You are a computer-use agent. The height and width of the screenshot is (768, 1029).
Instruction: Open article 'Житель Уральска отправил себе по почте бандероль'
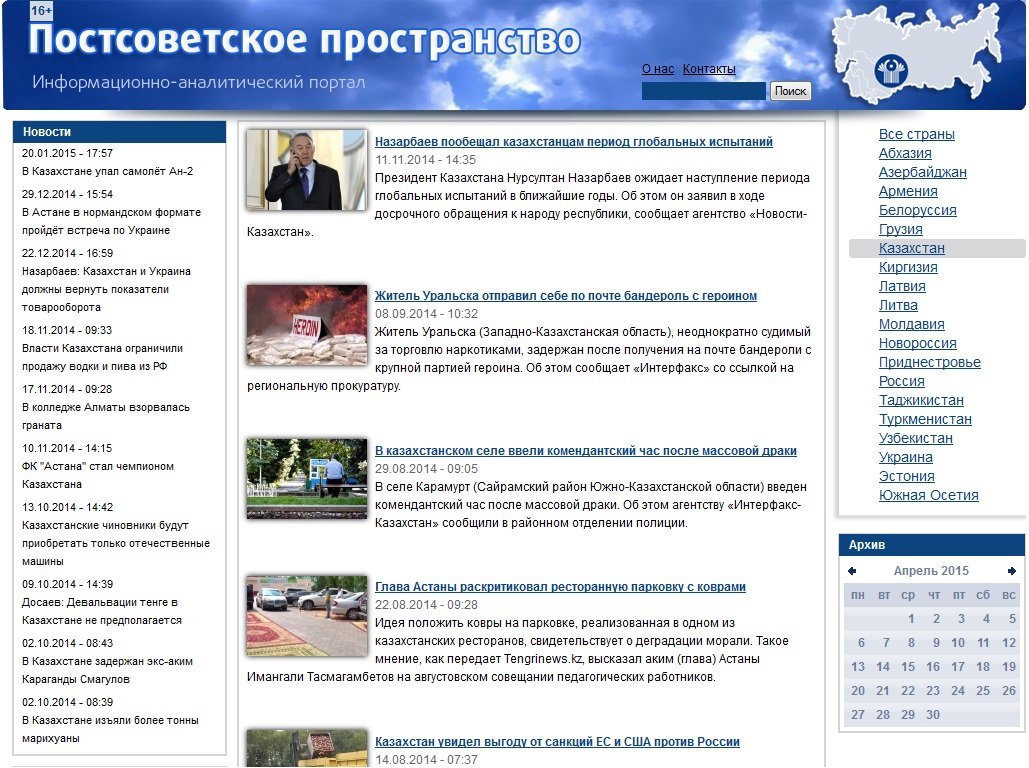(566, 296)
